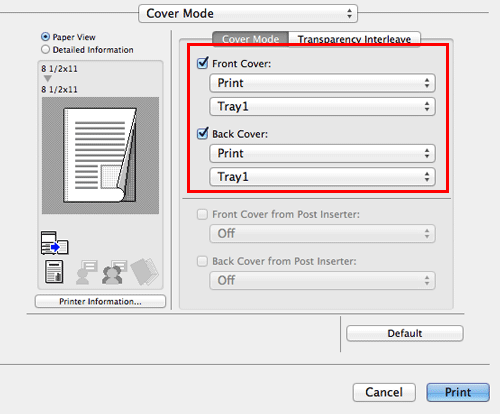Open Back Cover Tray1 paper tray dropdown

tap(322, 177)
